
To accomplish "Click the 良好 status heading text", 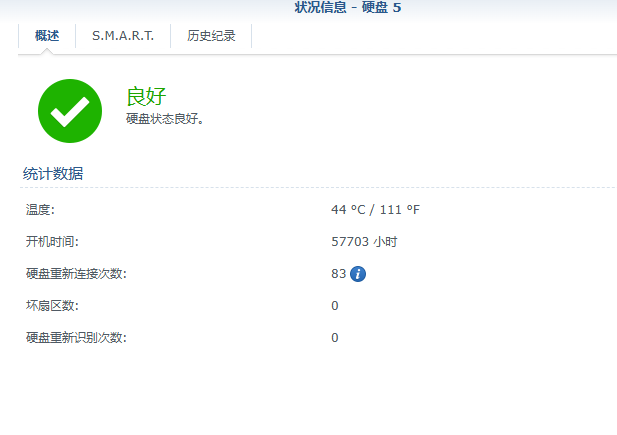I will click(146, 96).
